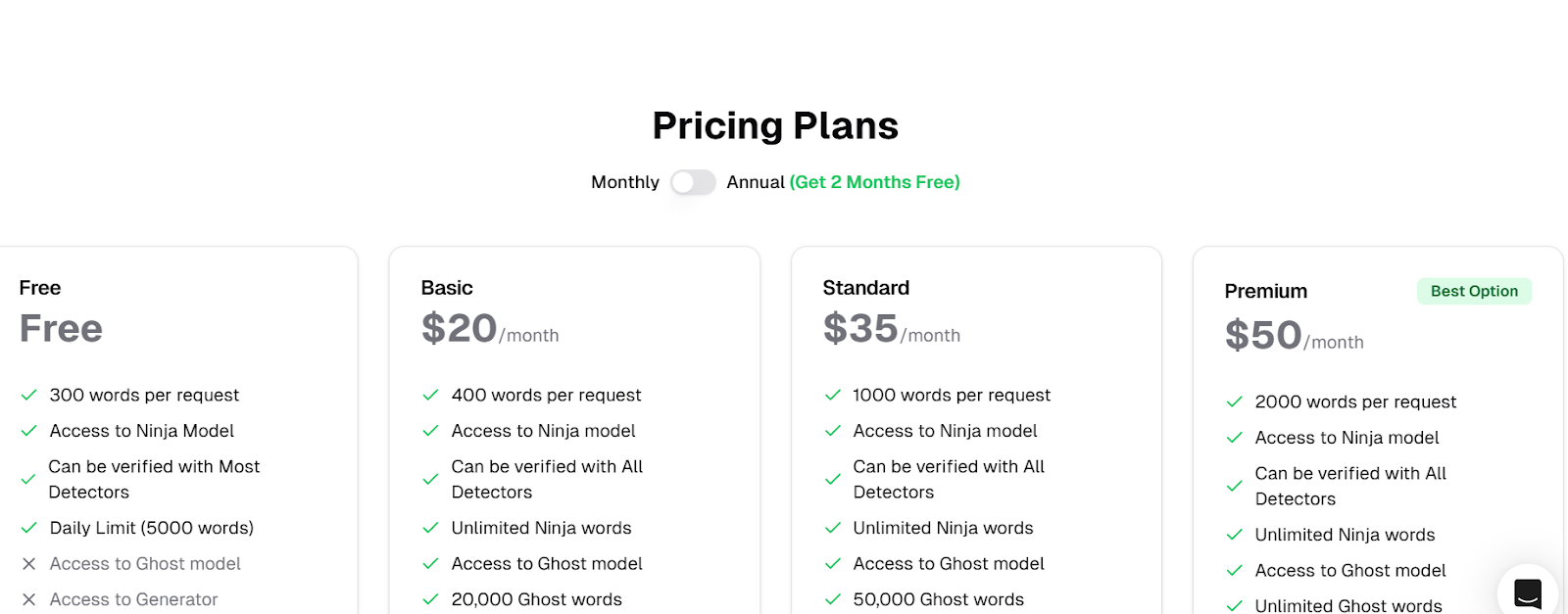Screen dimensions: 1568x614
Task: Select the Annual billing label
Action: (756, 182)
